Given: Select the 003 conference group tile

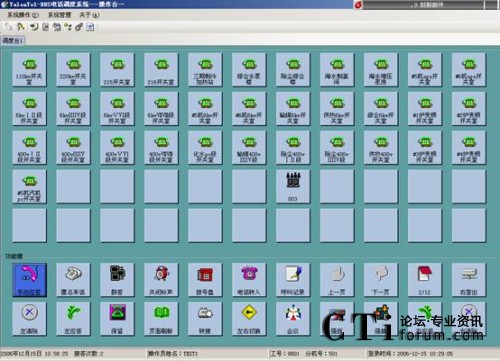Looking at the screenshot, I should click(x=293, y=186).
